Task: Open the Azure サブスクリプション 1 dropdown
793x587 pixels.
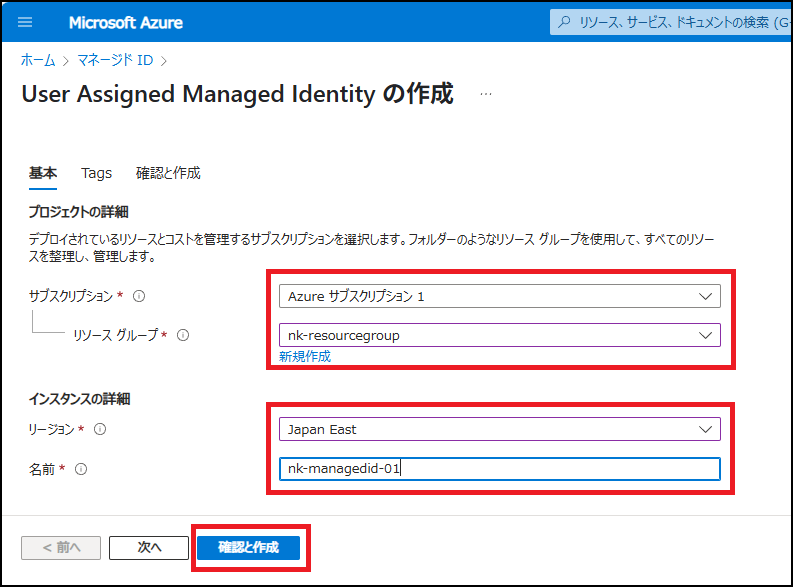Action: pos(500,296)
